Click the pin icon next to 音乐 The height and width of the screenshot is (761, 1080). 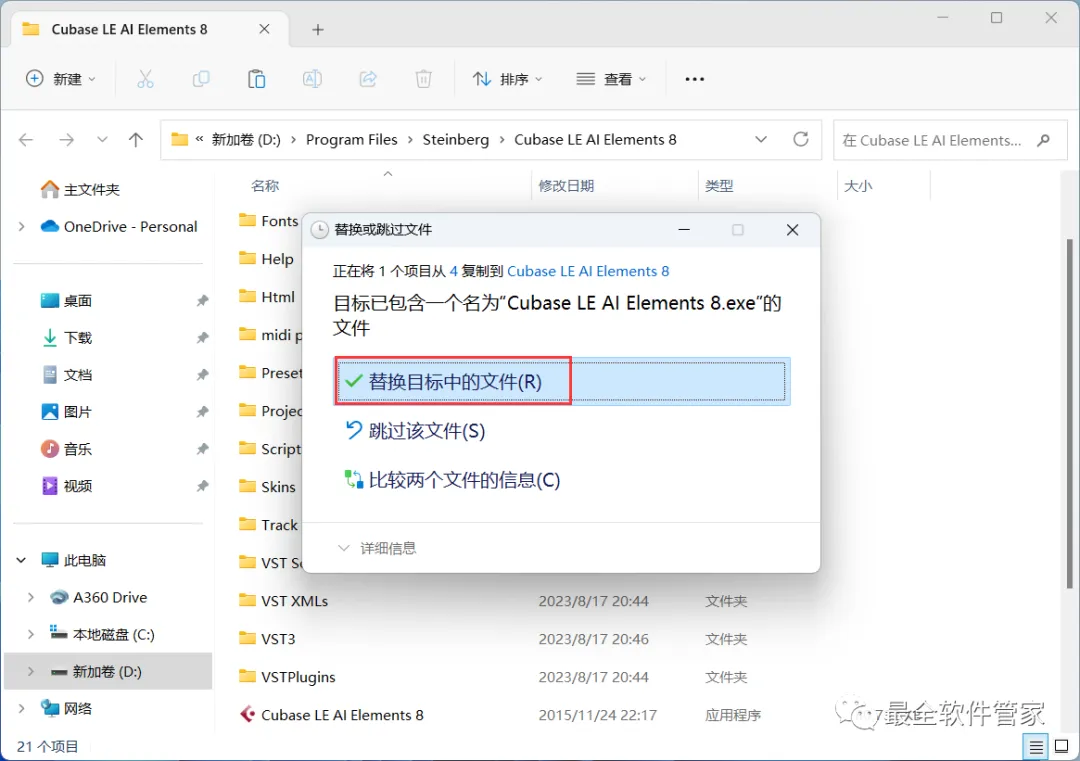tap(202, 450)
